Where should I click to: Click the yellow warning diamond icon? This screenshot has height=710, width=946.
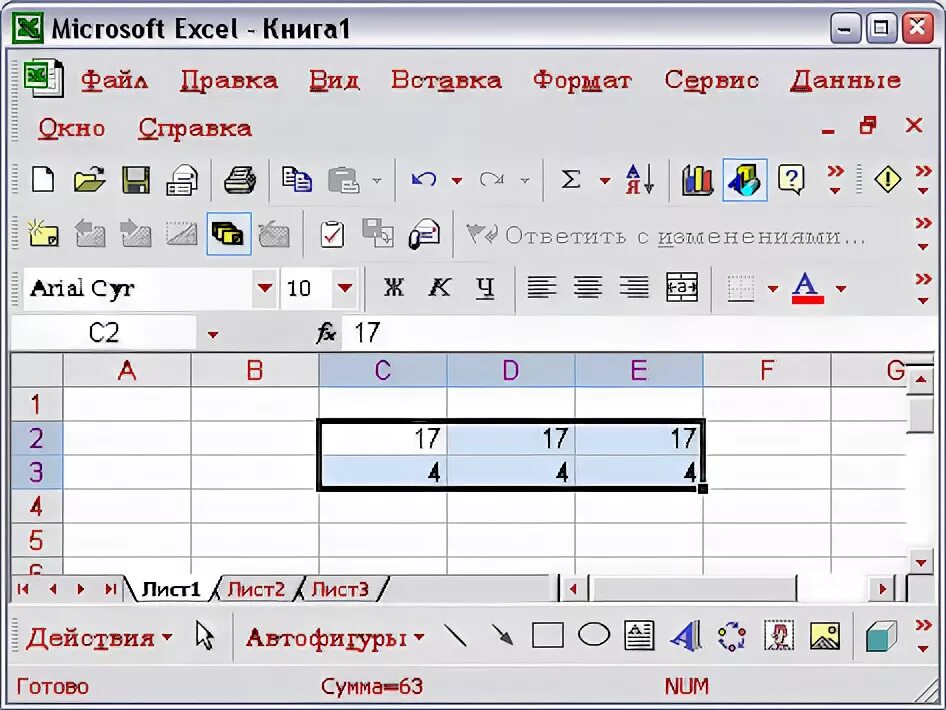(x=887, y=180)
